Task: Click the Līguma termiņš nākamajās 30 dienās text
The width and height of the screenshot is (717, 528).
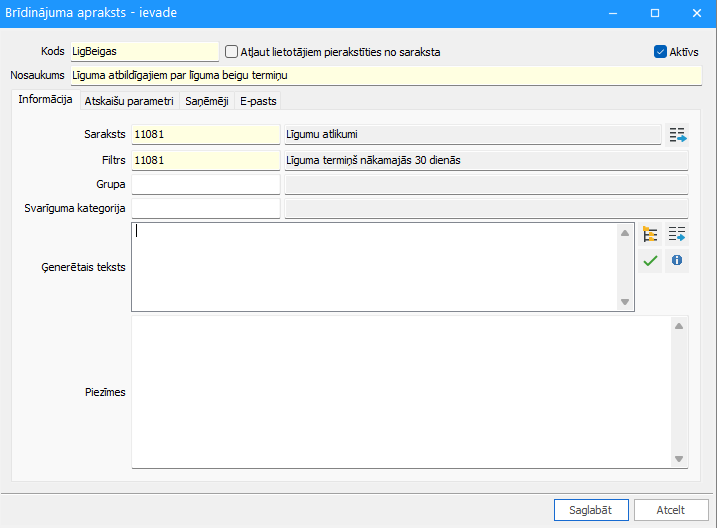Action: point(373,160)
